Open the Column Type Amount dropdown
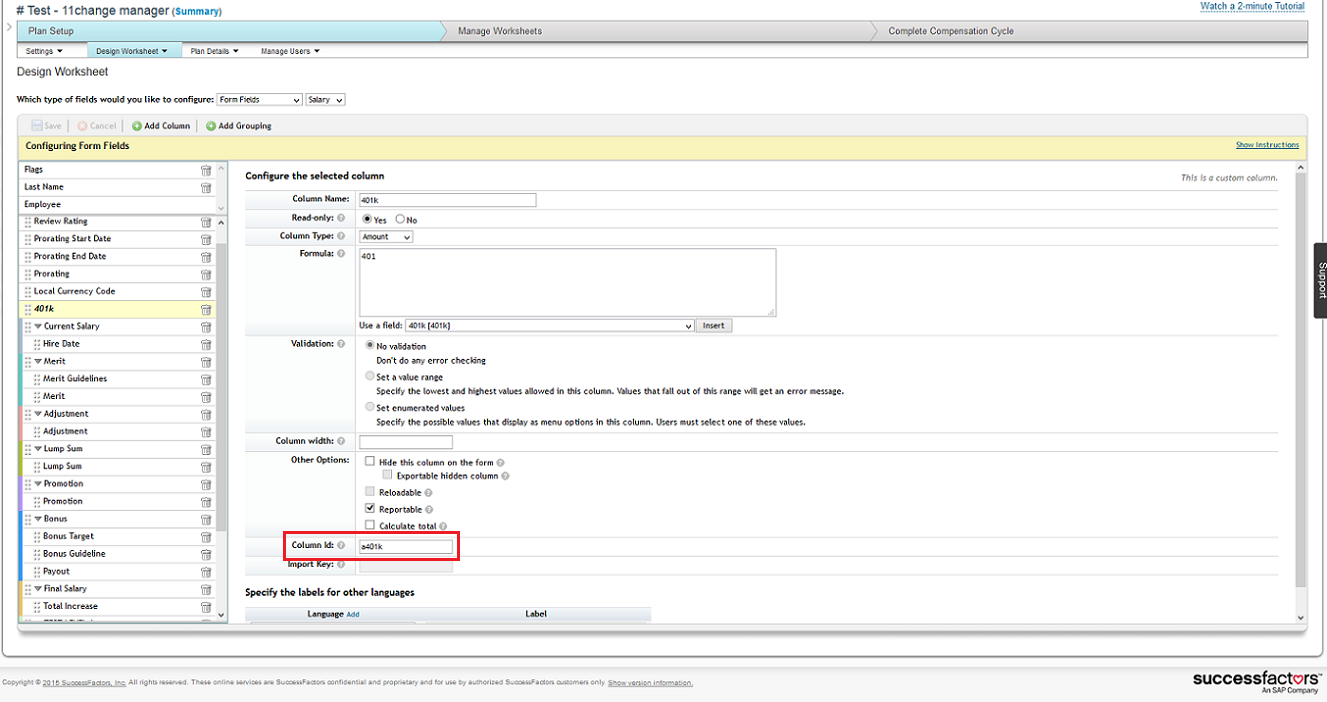The height and width of the screenshot is (702, 1327). [386, 237]
